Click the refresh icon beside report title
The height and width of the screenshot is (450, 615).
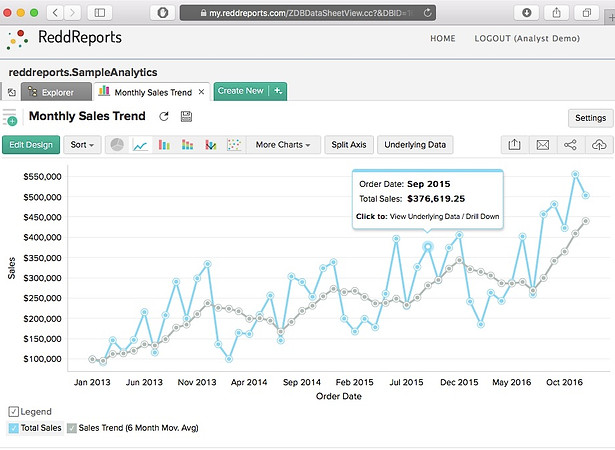(x=164, y=117)
